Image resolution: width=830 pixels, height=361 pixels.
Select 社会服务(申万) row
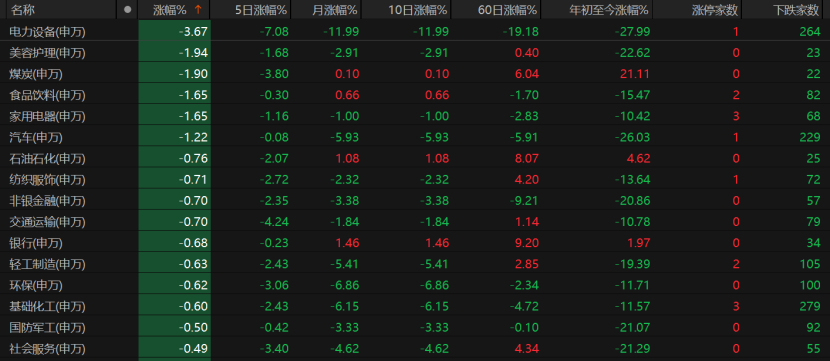(x=415, y=349)
